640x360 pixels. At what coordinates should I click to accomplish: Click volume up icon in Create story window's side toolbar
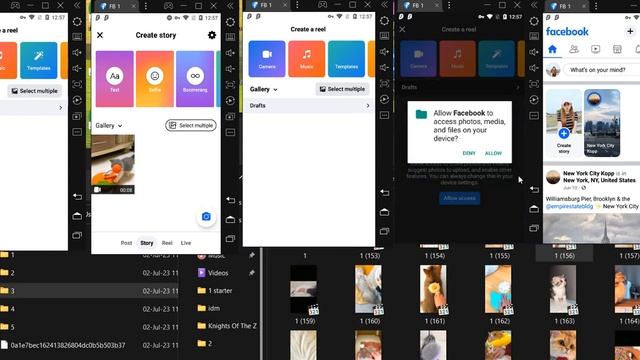(230, 53)
